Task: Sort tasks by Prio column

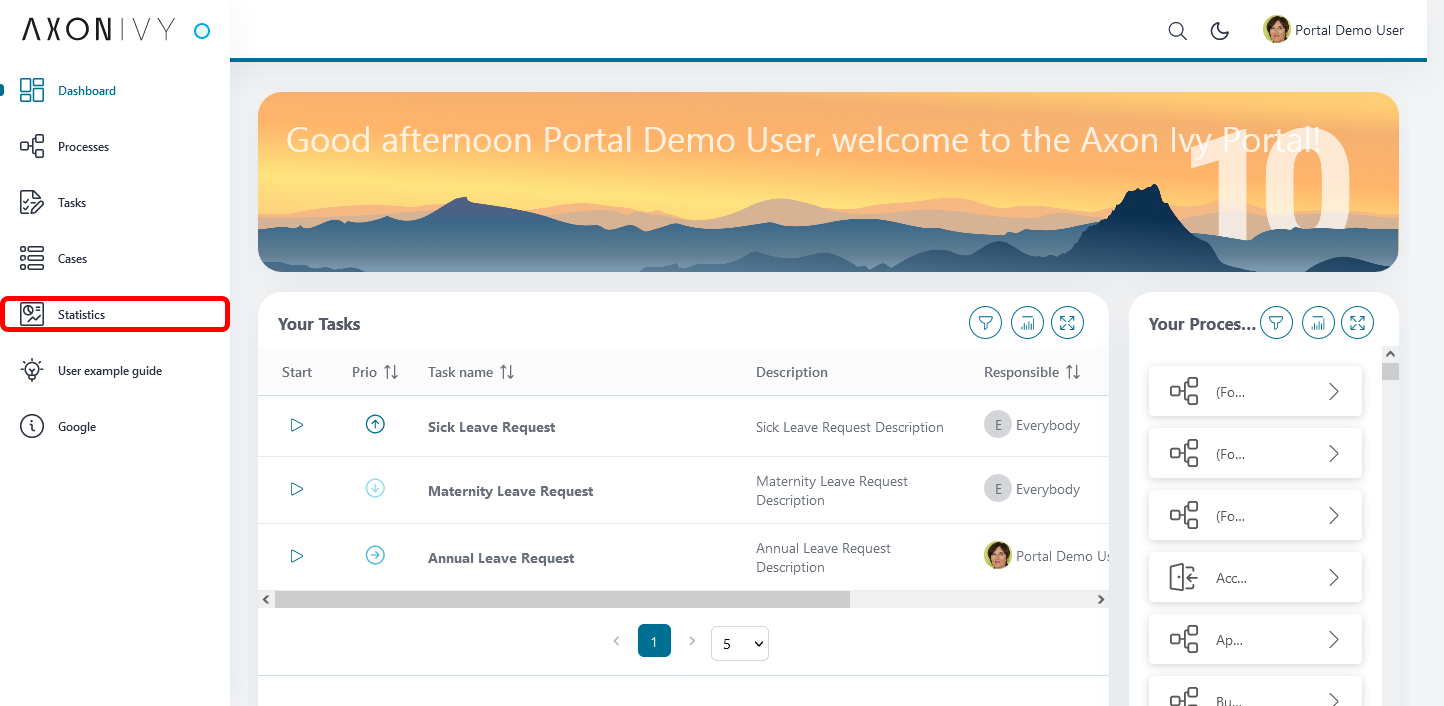Action: (x=391, y=372)
